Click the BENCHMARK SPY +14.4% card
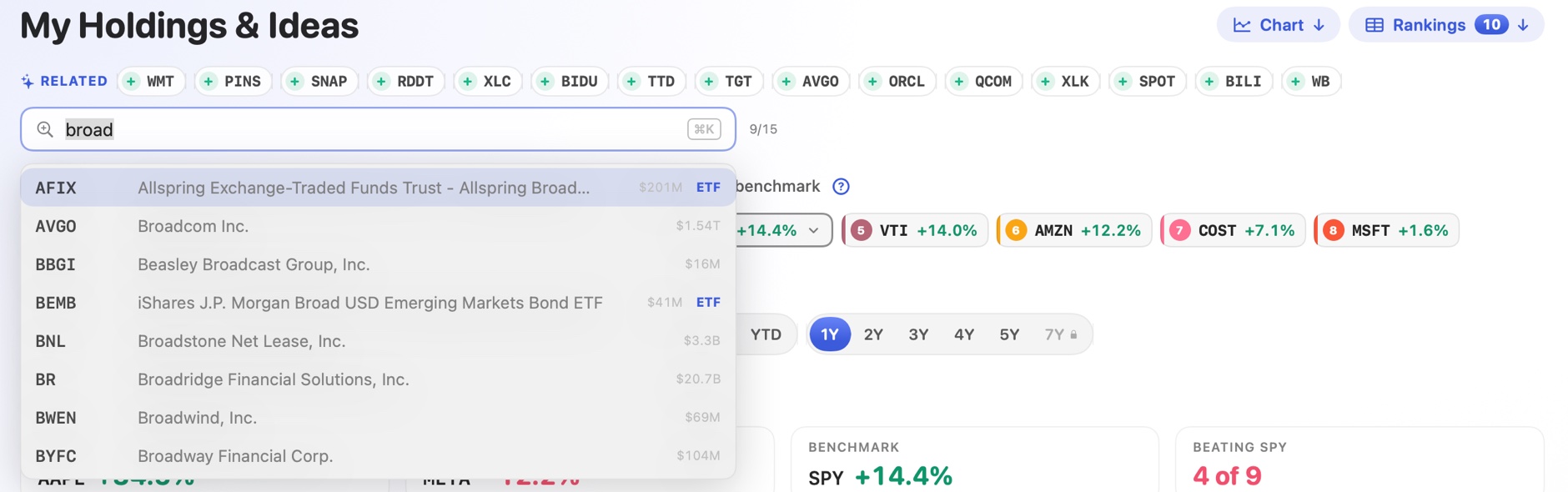The height and width of the screenshot is (492, 1568). pyautogui.click(x=974, y=459)
